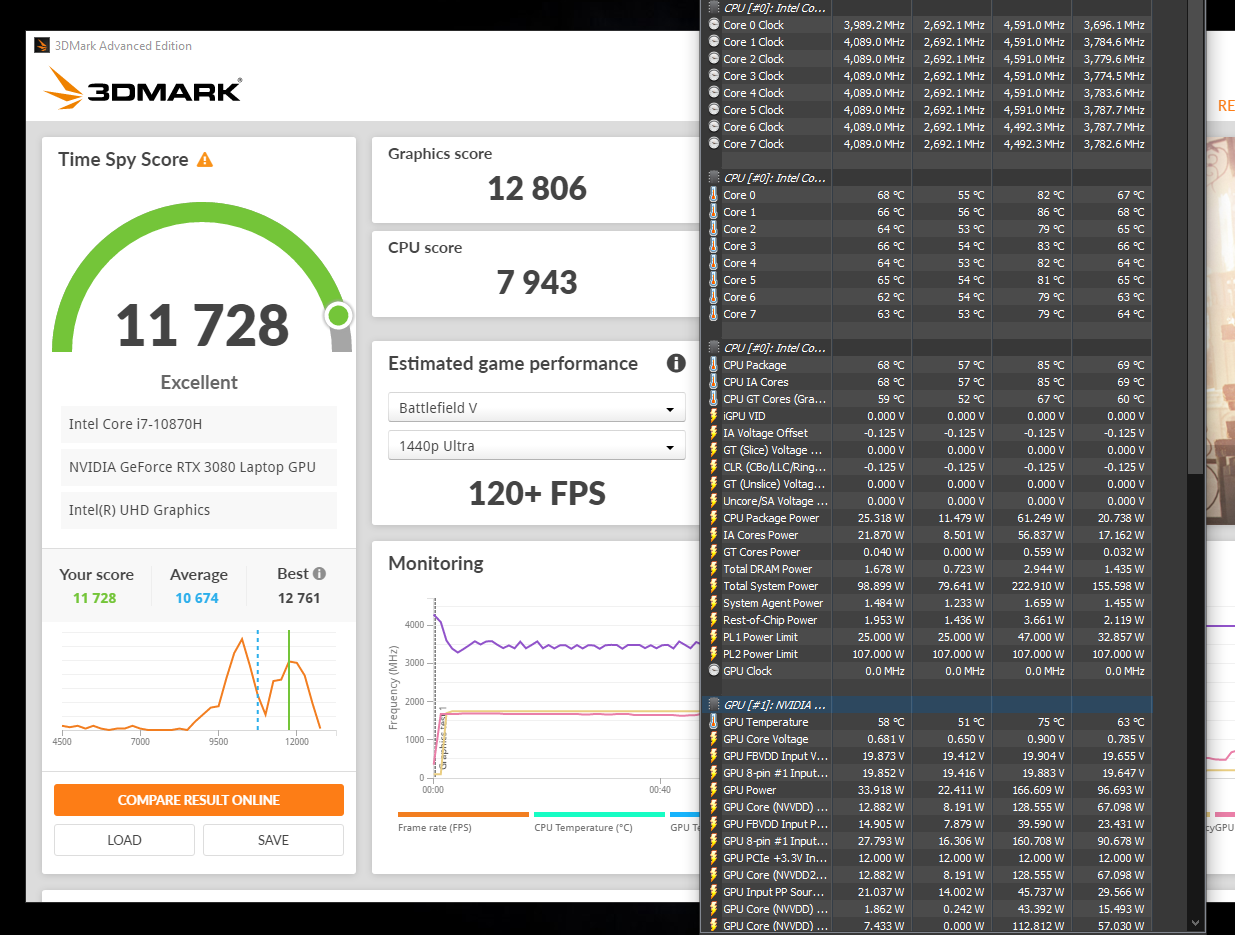Click the SAVE button
The image size is (1235, 935).
pyautogui.click(x=273, y=840)
